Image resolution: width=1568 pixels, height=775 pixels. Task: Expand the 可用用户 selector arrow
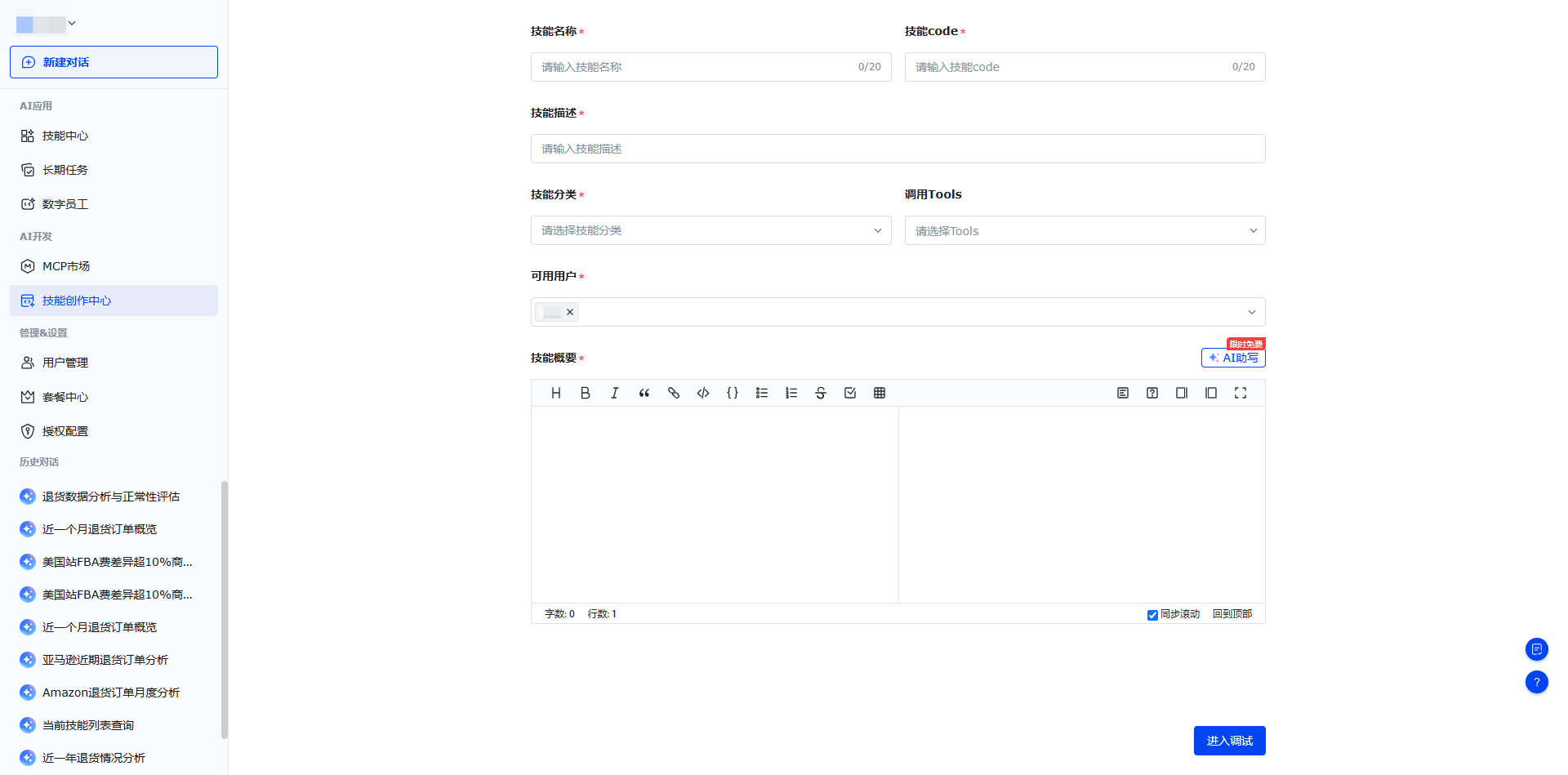(x=1252, y=312)
